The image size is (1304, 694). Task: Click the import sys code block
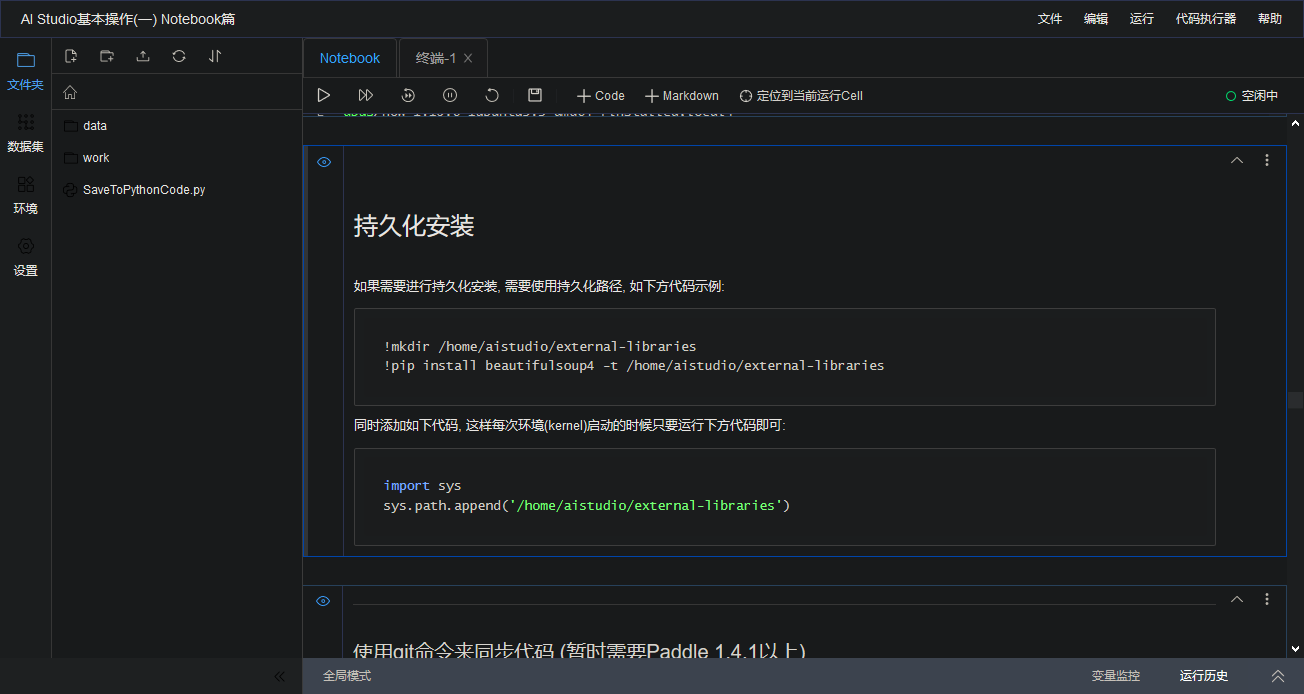pyautogui.click(x=784, y=496)
